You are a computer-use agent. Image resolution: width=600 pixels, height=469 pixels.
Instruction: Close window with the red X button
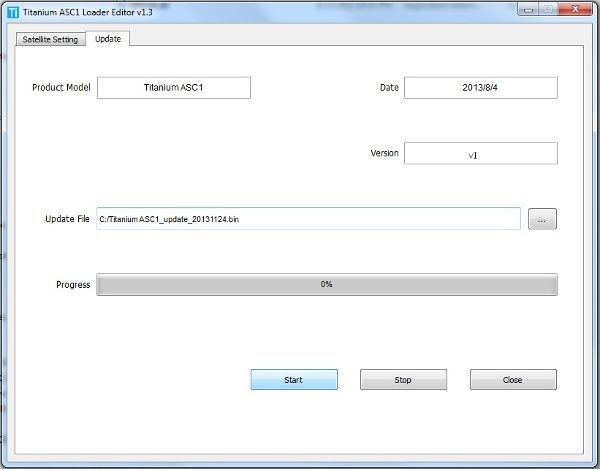pyautogui.click(x=575, y=9)
